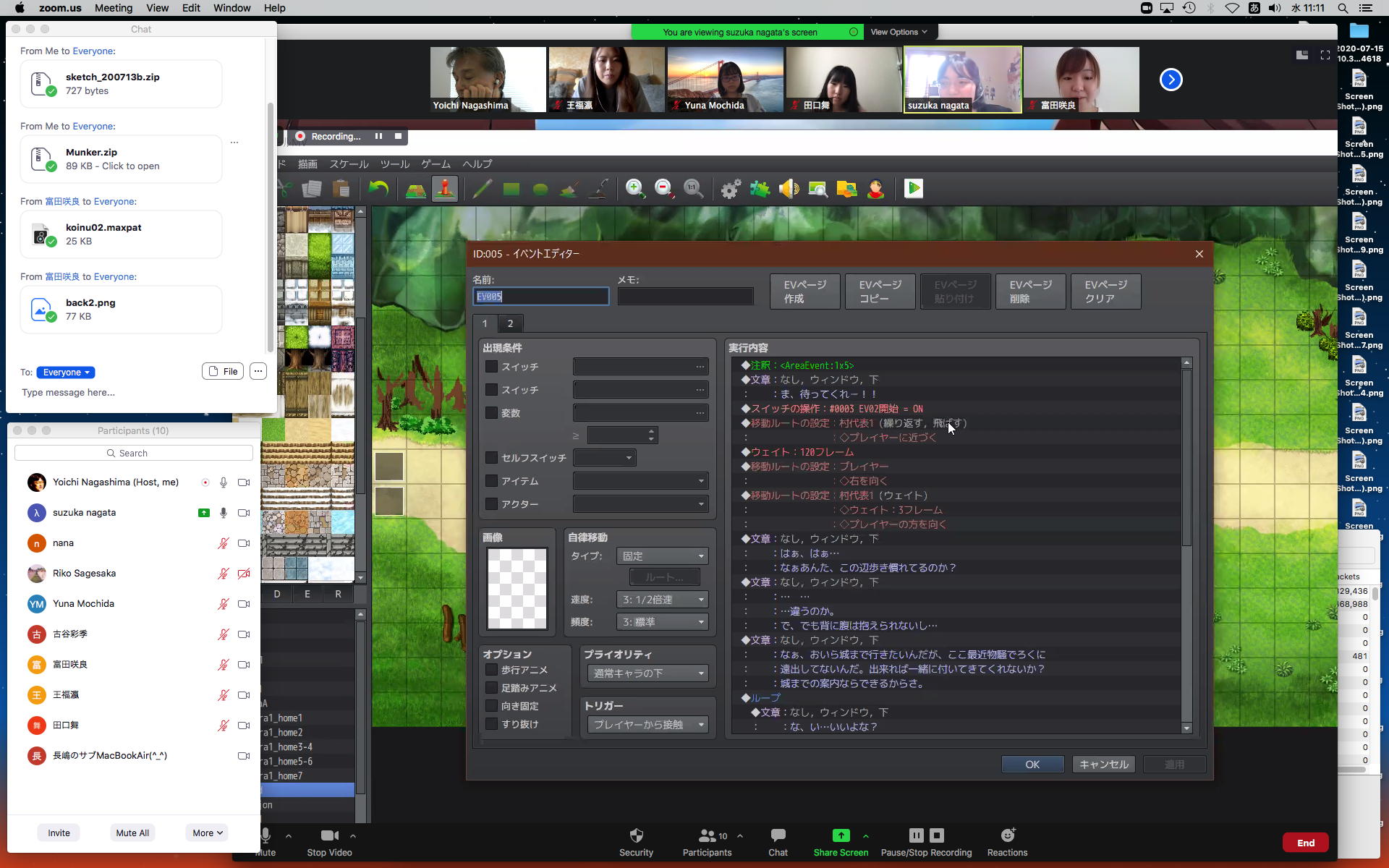Image resolution: width=1389 pixels, height=868 pixels.
Task: Open the sound test speaker icon
Action: click(x=789, y=189)
